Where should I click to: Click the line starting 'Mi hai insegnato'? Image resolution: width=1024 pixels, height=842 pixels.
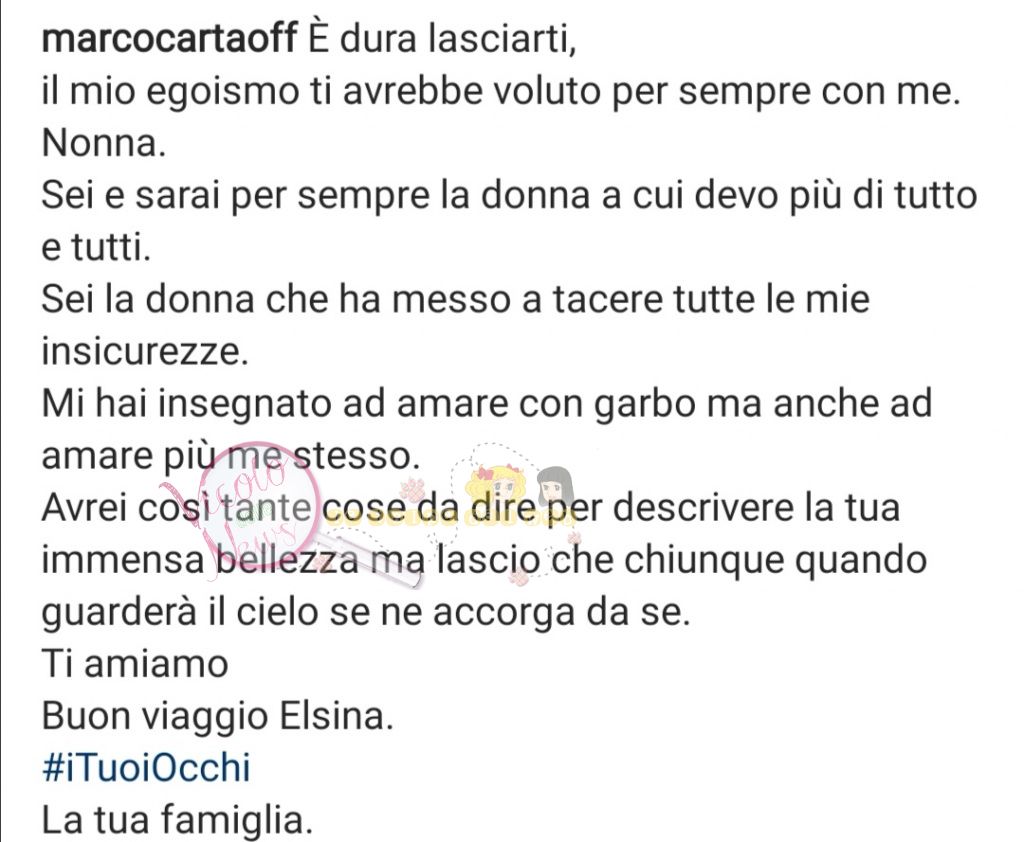[487, 403]
